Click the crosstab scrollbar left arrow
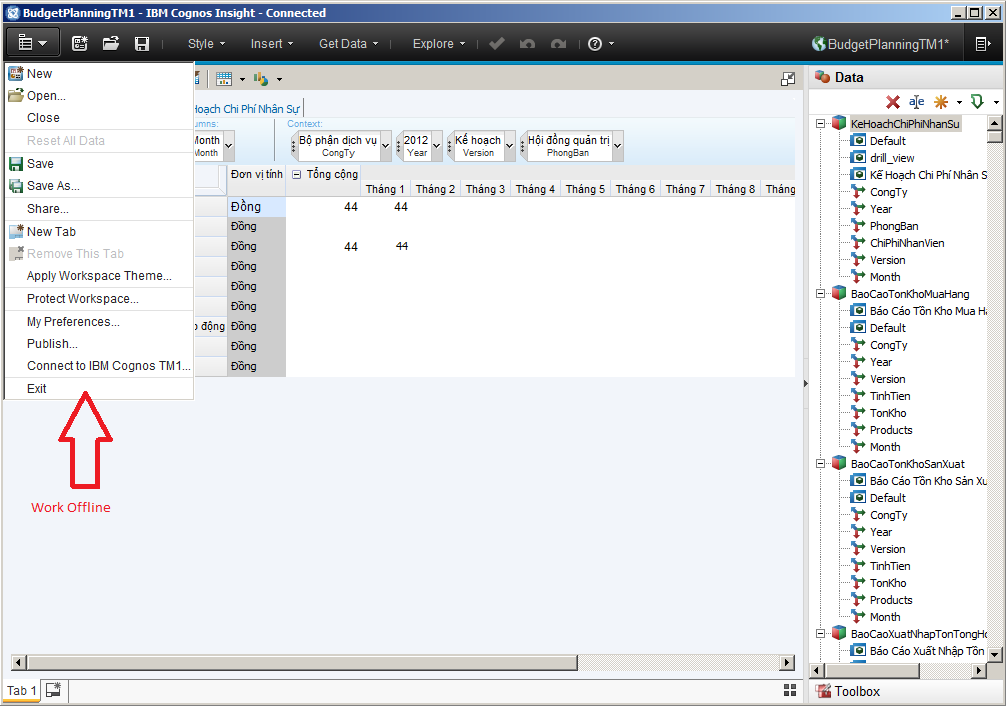Screen dimensions: 1006x706 19,662
